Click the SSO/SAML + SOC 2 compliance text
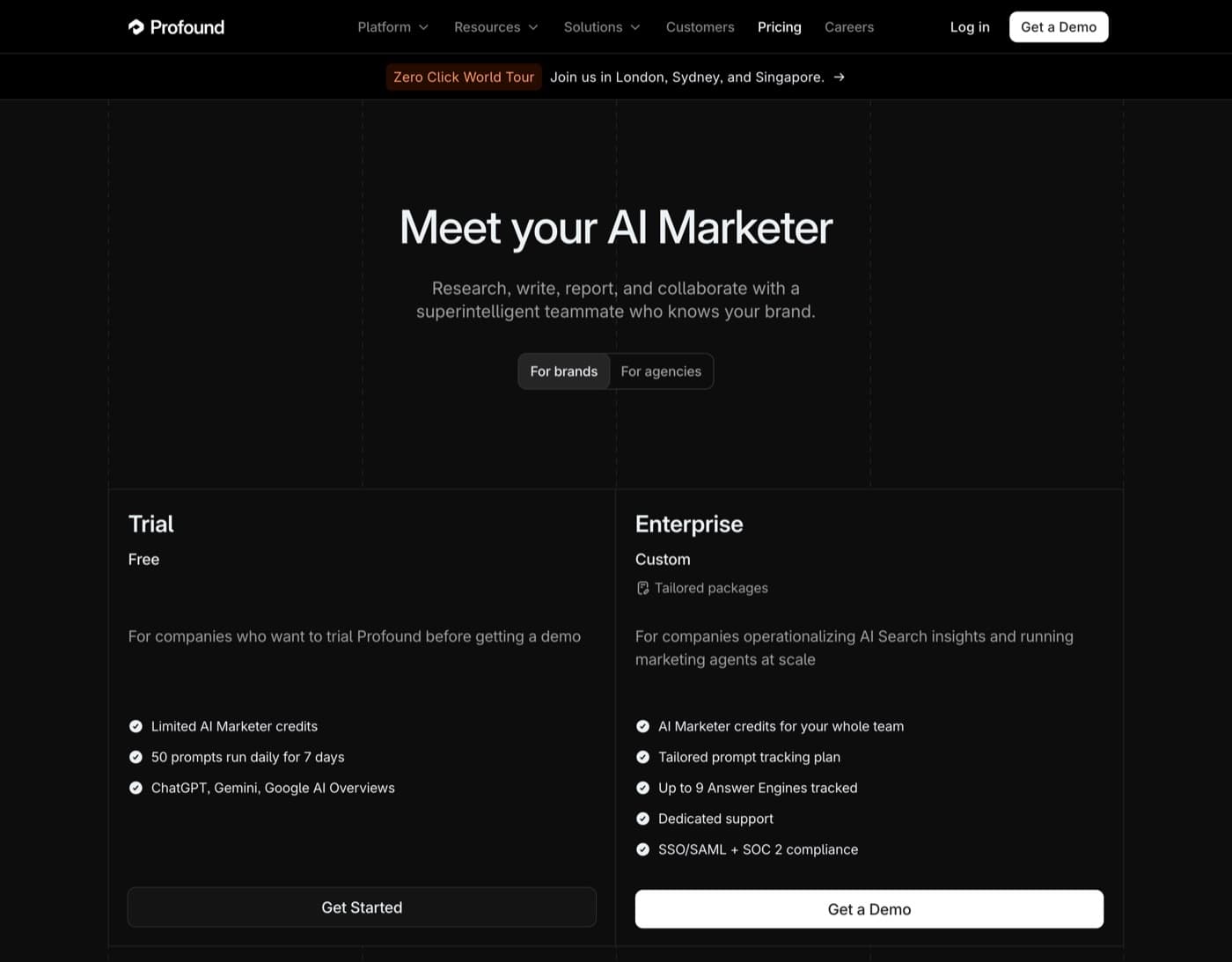The width and height of the screenshot is (1232, 962). (x=758, y=849)
